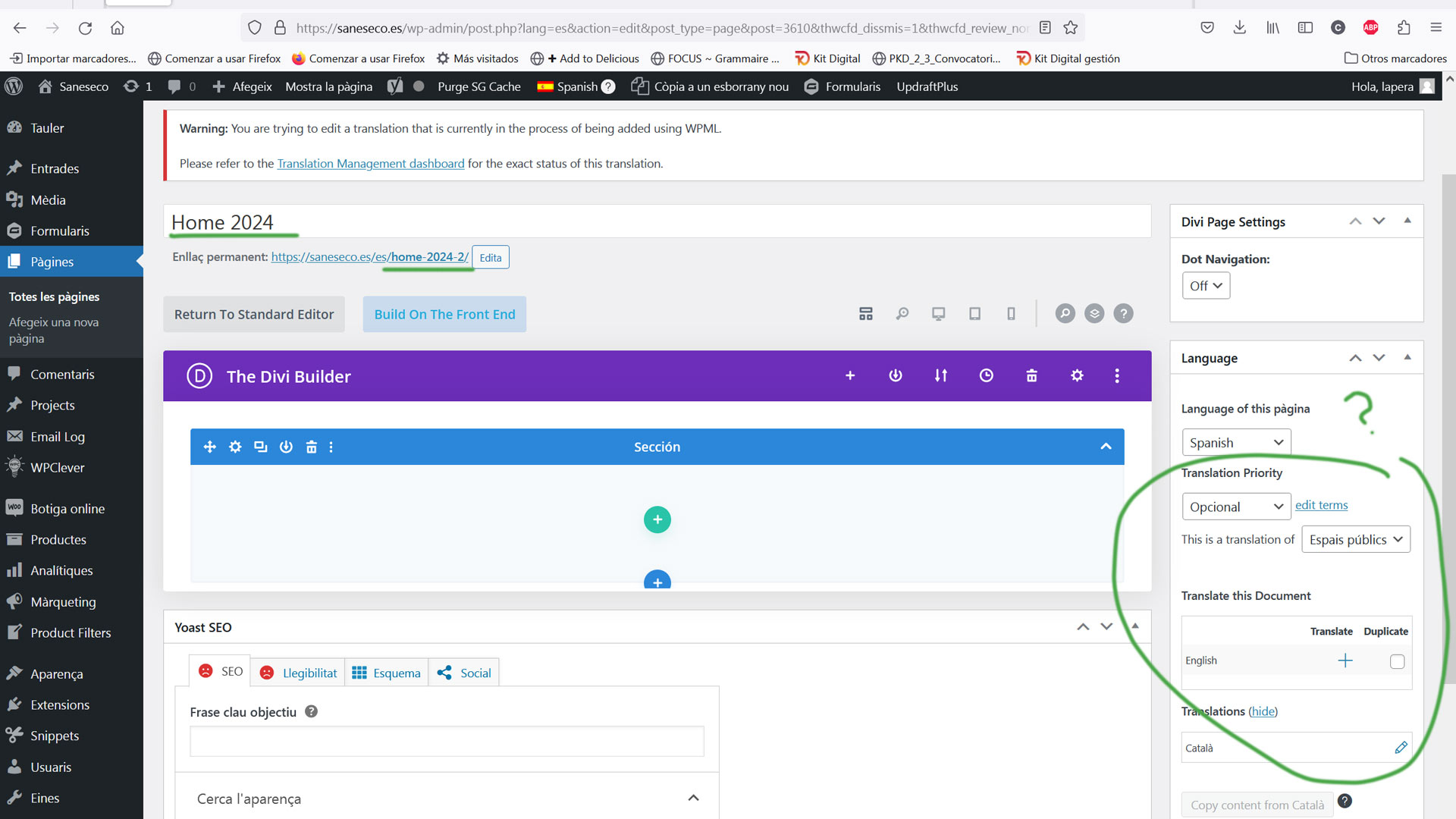Move Language panel down with arrow
The image size is (1456, 819).
point(1379,357)
